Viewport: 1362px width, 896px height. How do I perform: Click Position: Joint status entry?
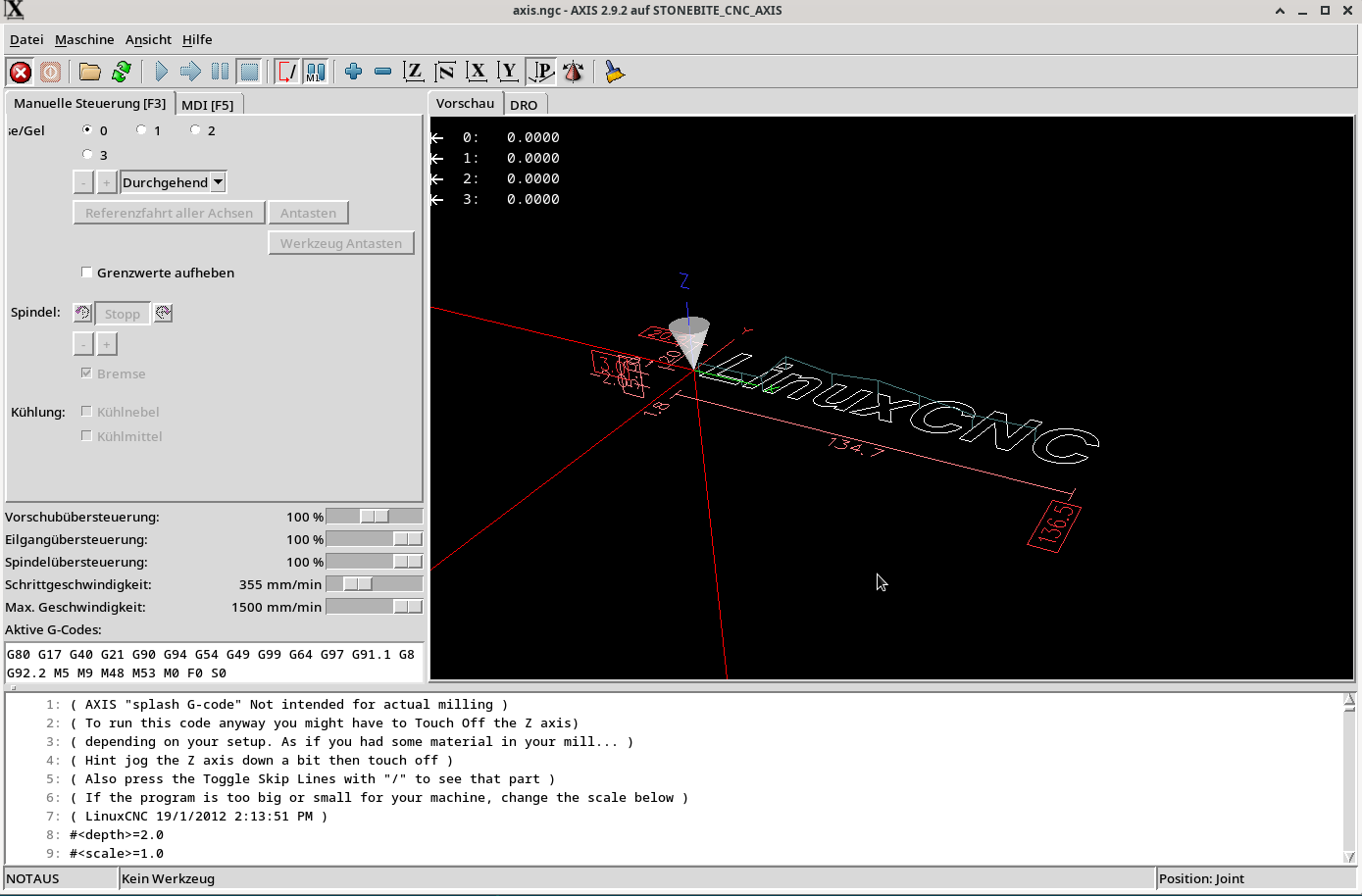tap(1255, 878)
